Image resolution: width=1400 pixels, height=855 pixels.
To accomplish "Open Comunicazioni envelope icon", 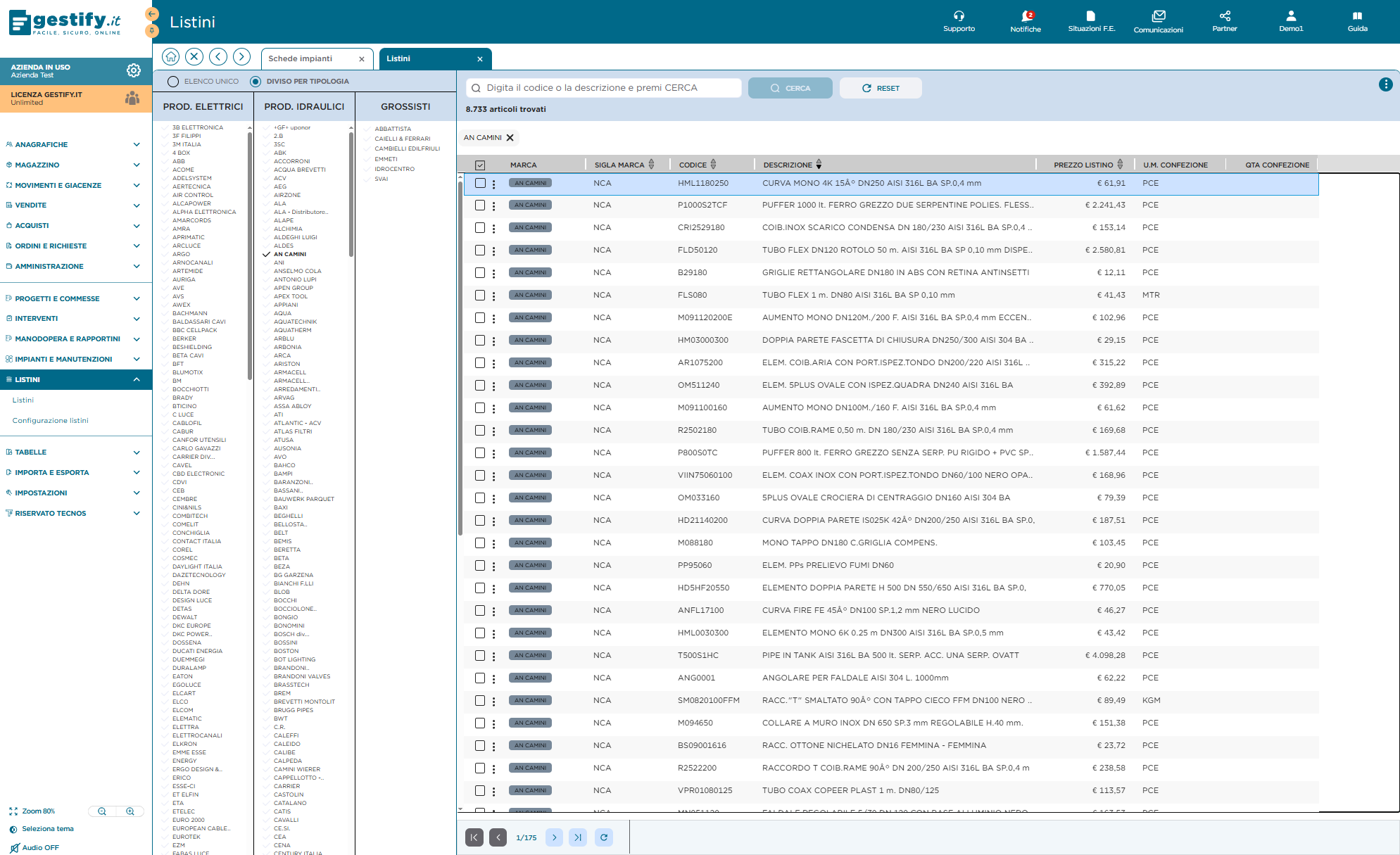I will click(1159, 16).
